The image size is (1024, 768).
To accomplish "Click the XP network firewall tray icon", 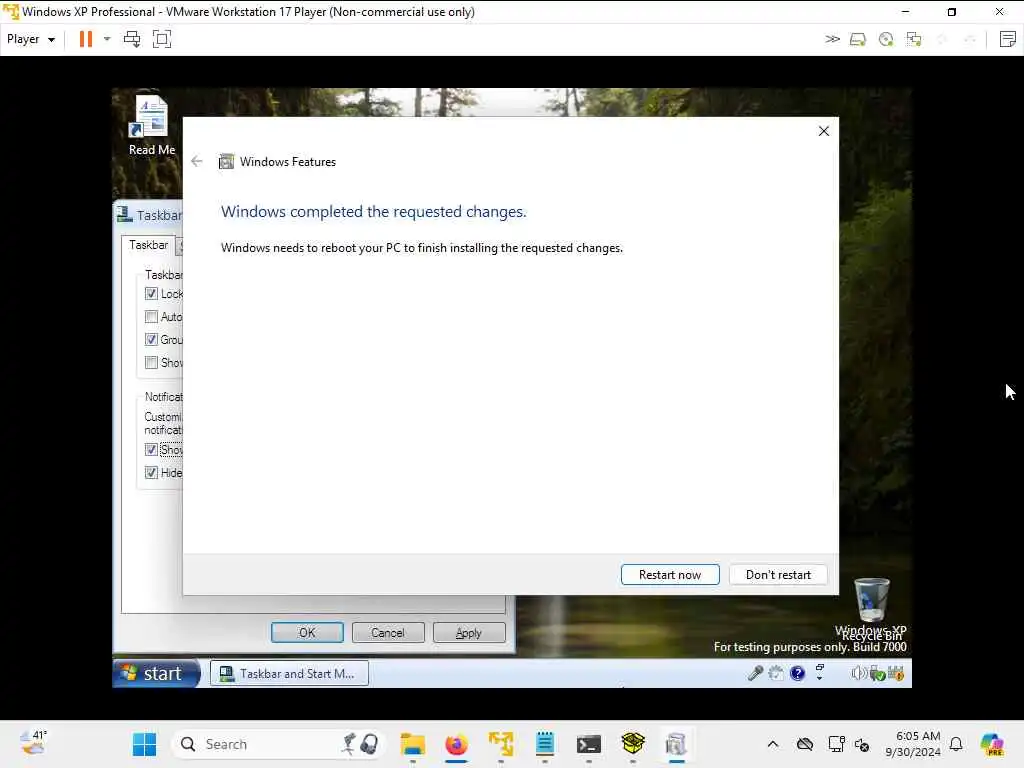I will [896, 673].
